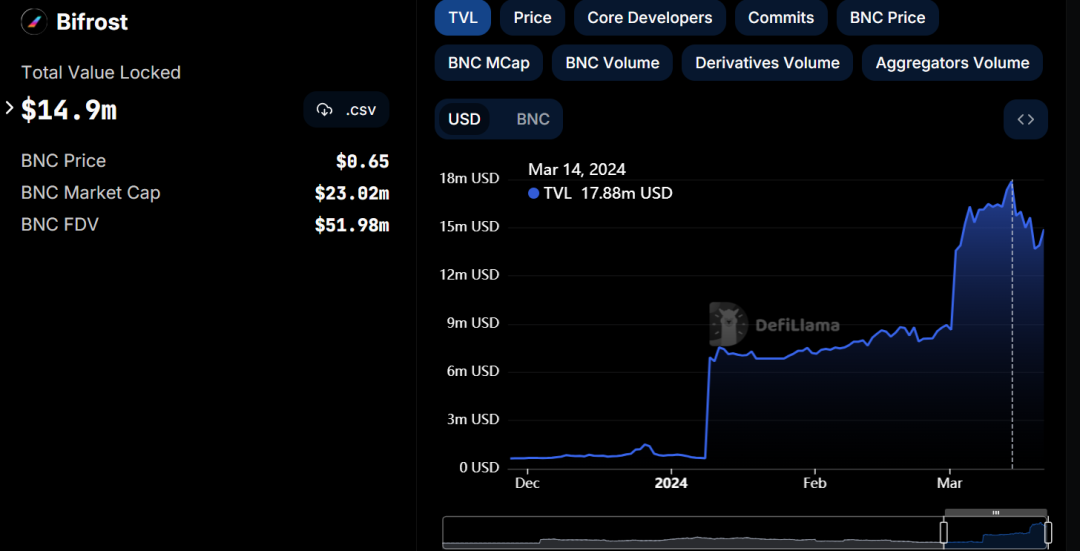
Task: Click the 9m USD y-axis label
Action: coord(472,323)
